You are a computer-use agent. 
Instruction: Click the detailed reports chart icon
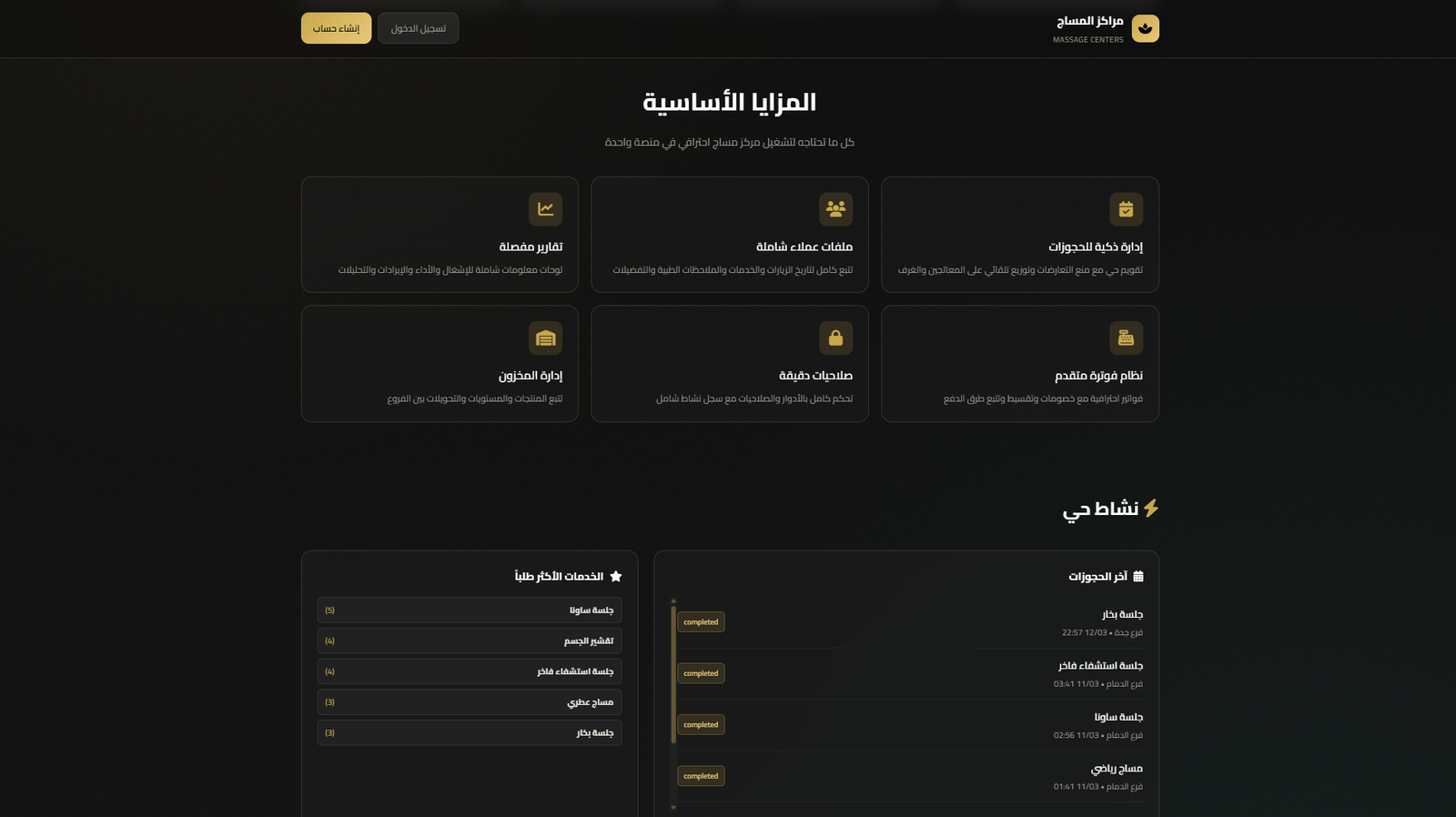545,209
